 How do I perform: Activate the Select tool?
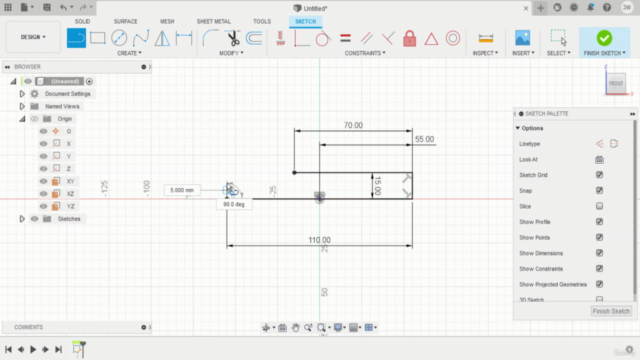pyautogui.click(x=558, y=38)
